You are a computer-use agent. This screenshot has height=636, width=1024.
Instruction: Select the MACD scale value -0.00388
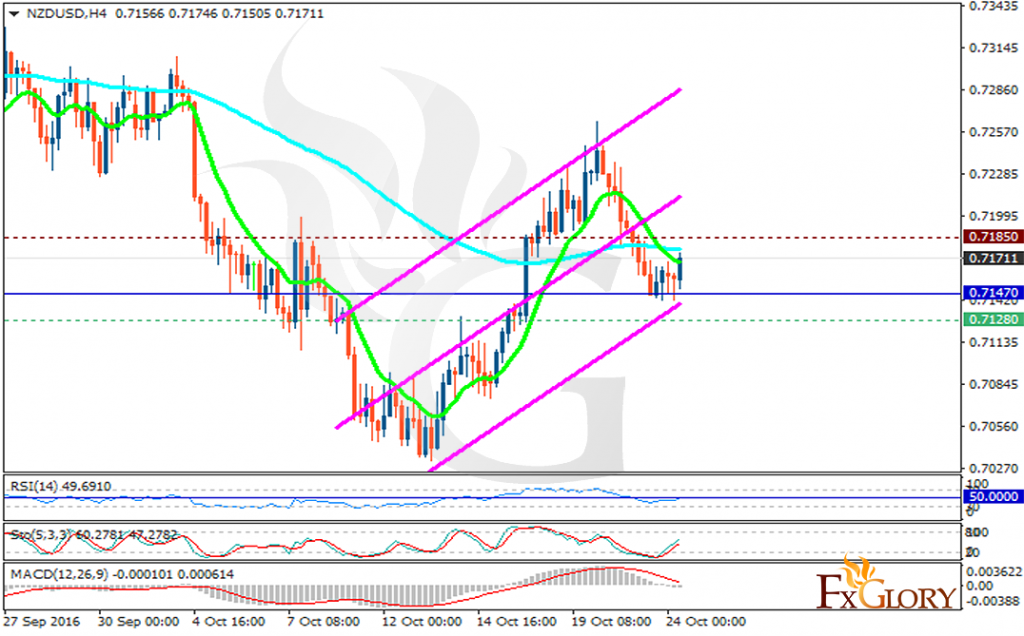(992, 600)
